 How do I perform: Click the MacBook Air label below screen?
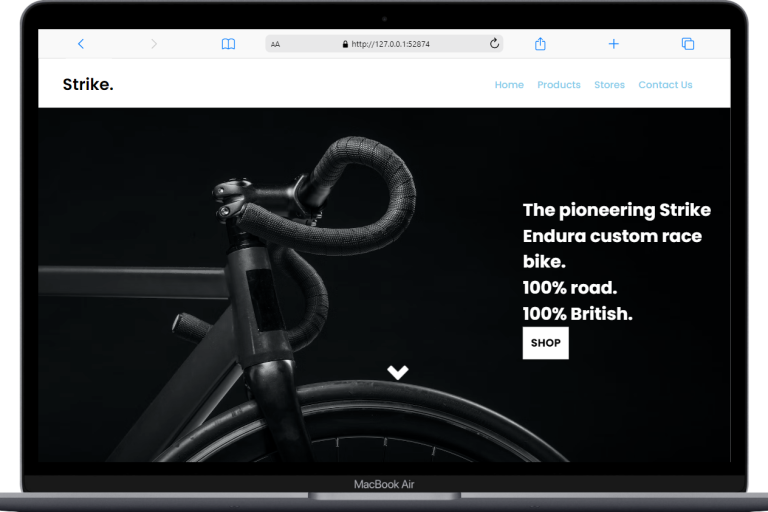point(384,485)
